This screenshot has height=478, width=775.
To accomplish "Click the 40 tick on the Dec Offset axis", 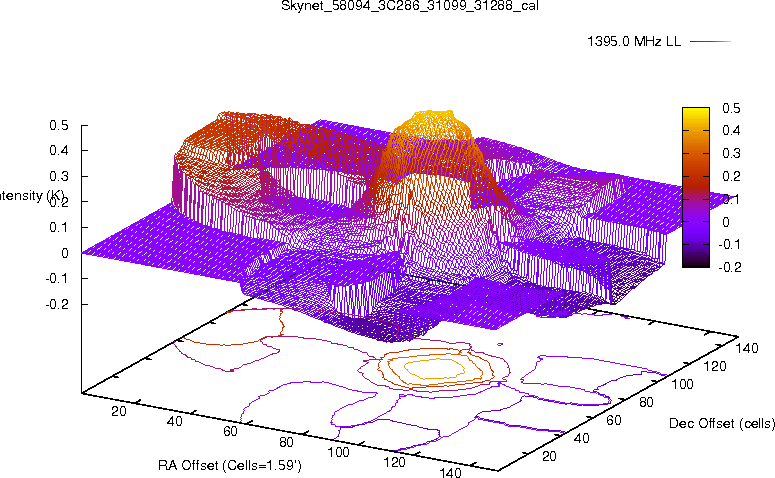I will coord(581,438).
